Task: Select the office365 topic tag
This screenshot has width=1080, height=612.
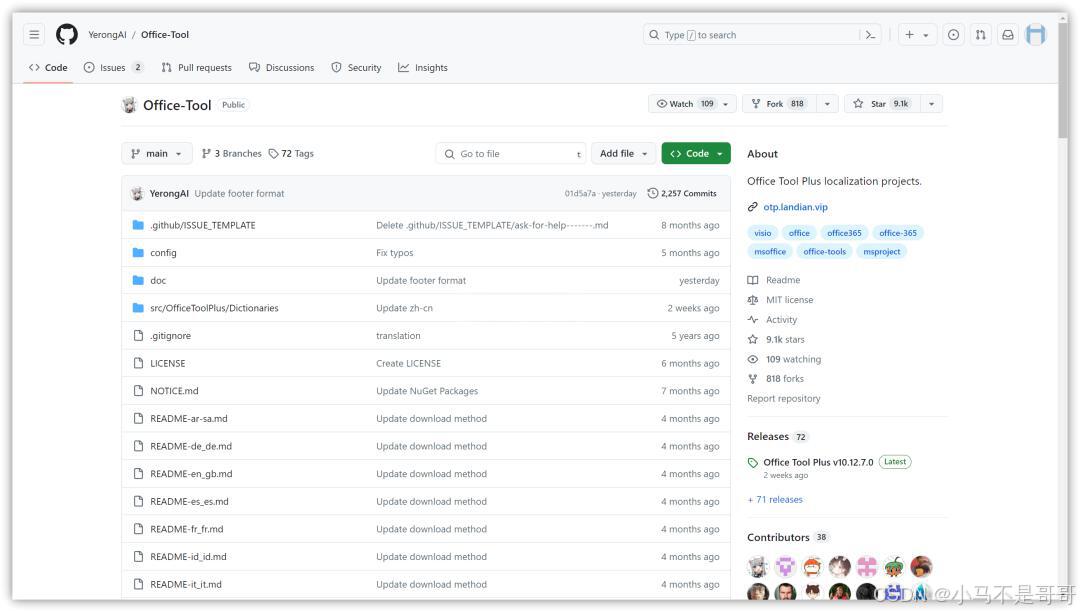Action: (x=844, y=233)
